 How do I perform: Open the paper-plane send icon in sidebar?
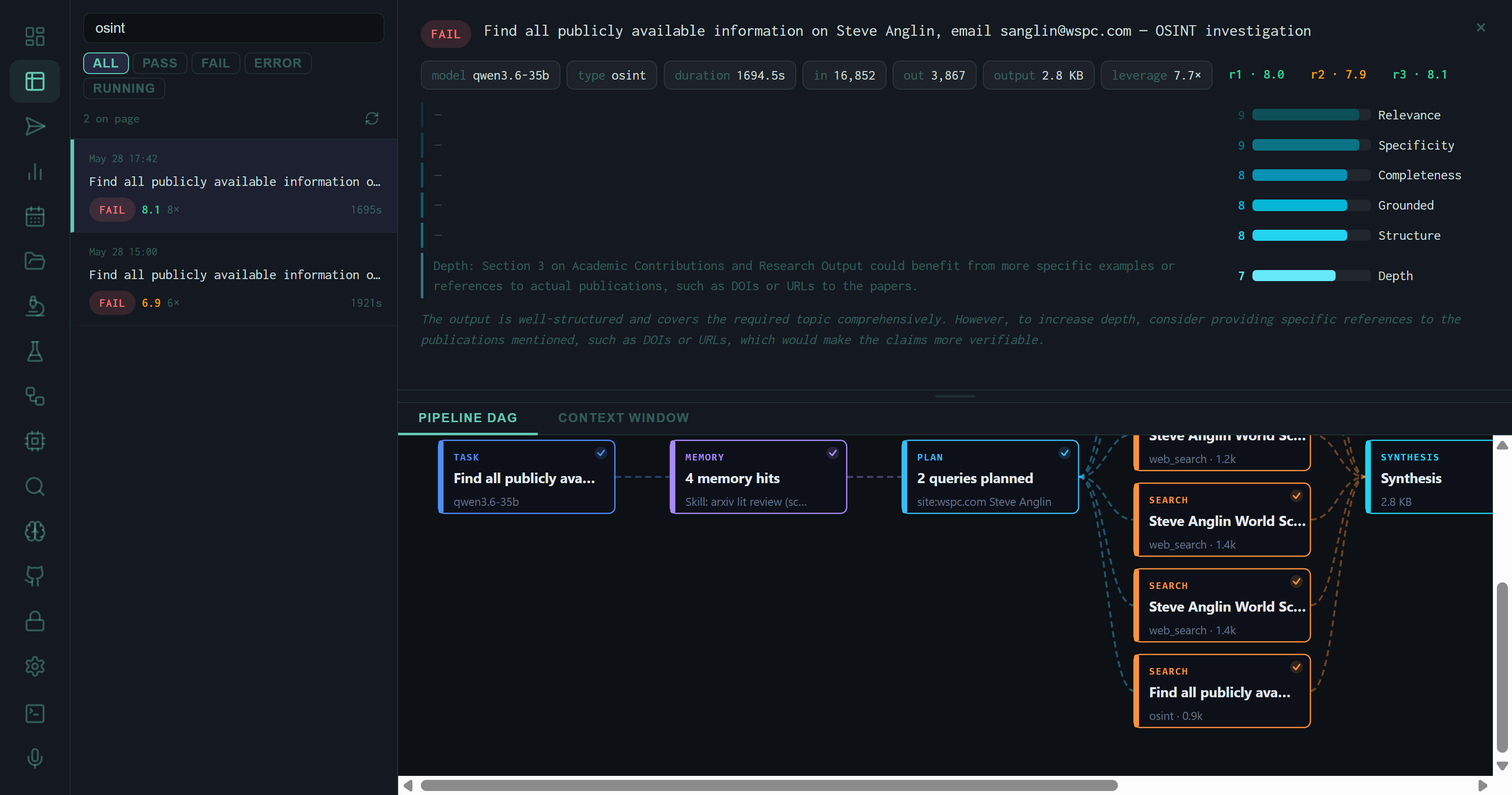pos(35,126)
